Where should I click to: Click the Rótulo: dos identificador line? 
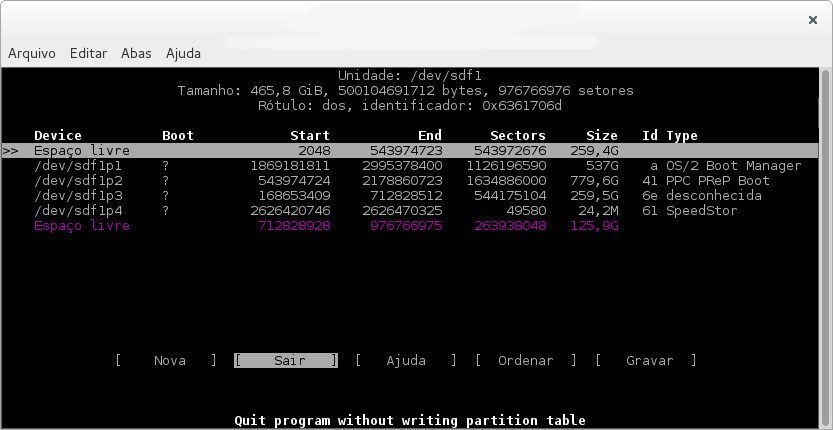[x=410, y=105]
